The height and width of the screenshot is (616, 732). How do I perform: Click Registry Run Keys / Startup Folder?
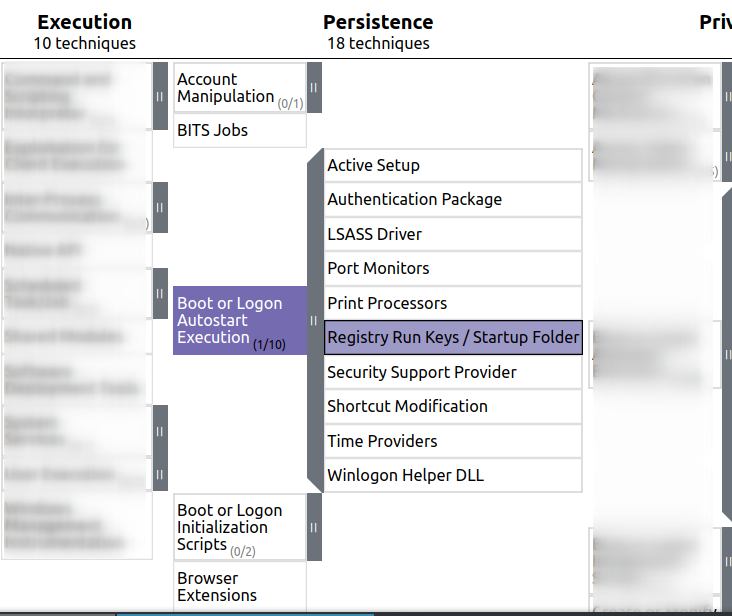click(453, 338)
